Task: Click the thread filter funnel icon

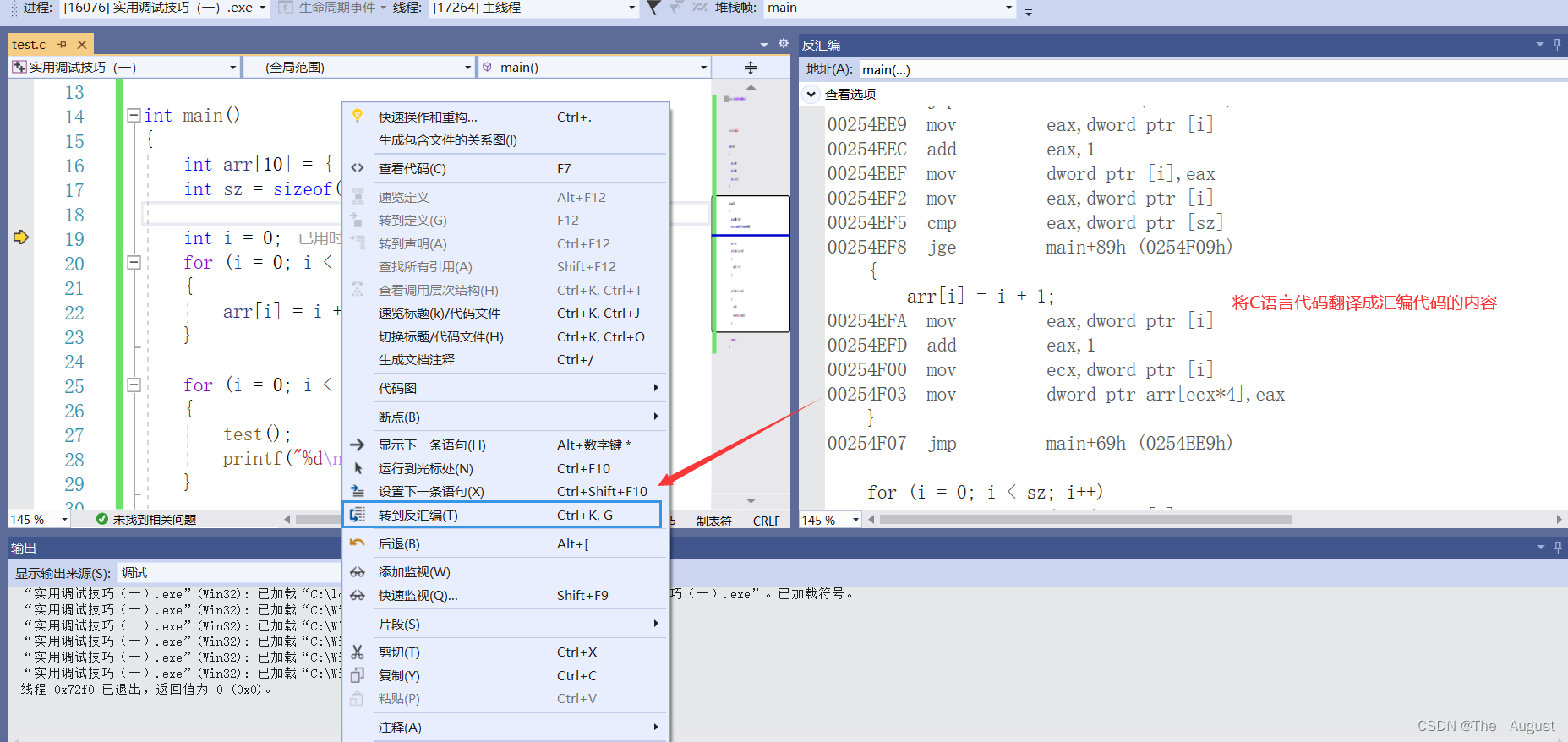Action: (x=654, y=7)
